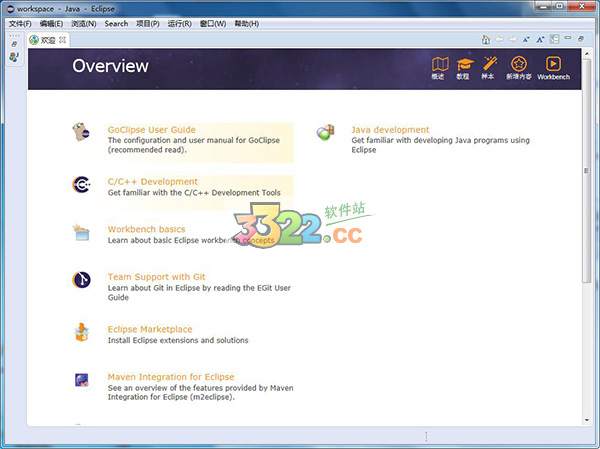Open the 运行(R) menu
Viewport: 600px width, 449px height.
180,23
